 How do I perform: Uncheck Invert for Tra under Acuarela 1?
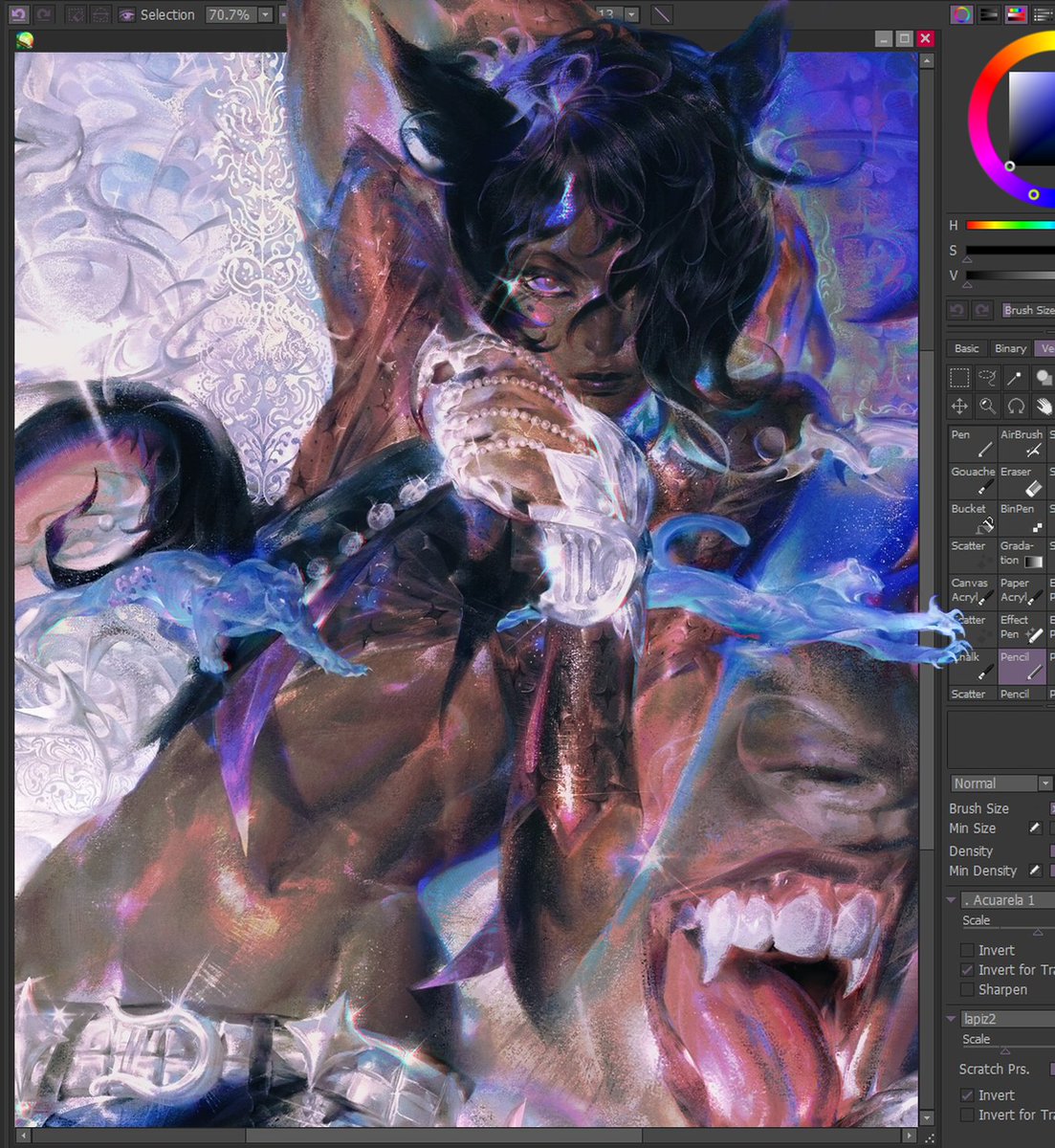coord(967,970)
